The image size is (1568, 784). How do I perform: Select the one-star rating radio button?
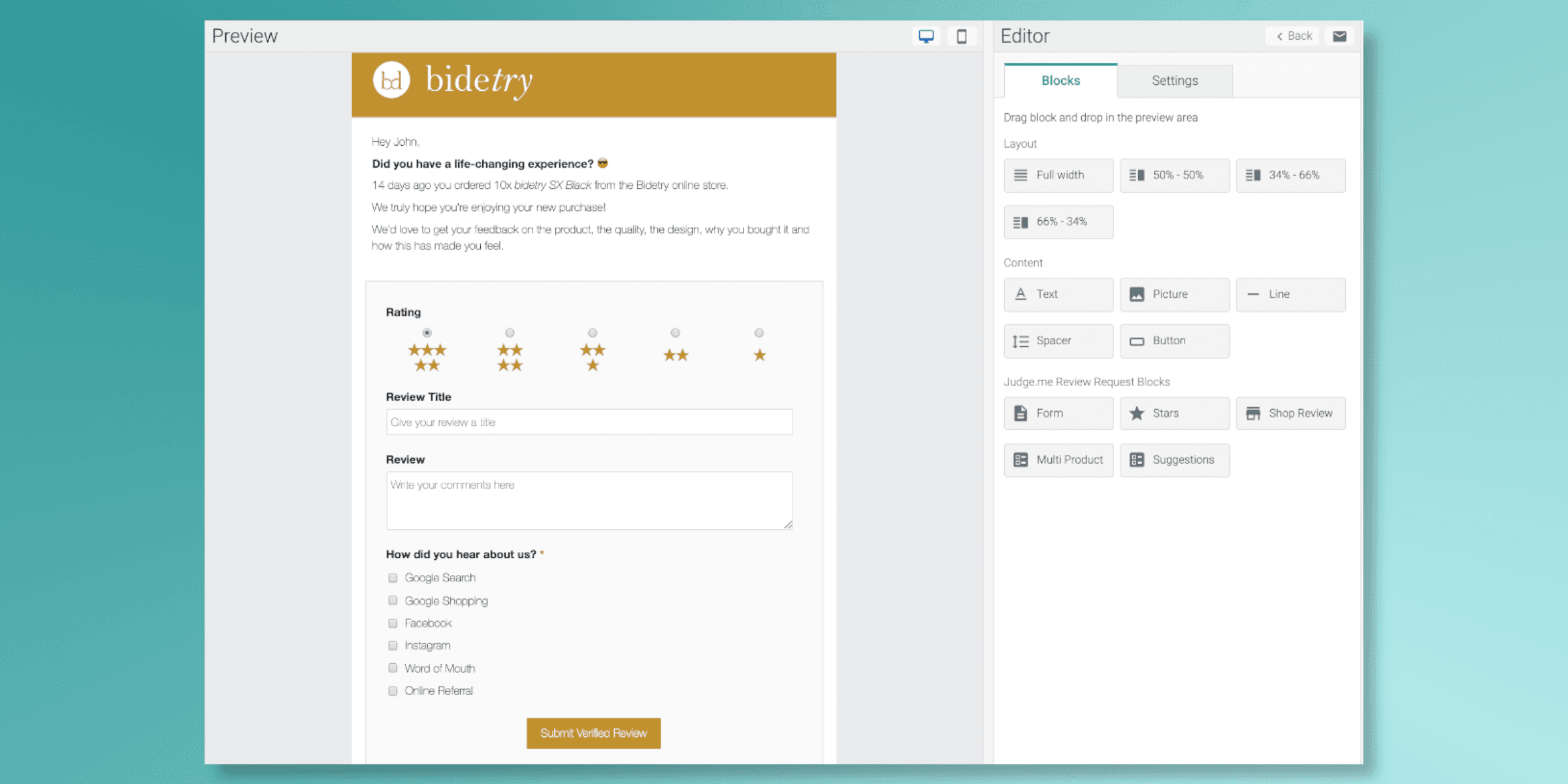click(759, 333)
